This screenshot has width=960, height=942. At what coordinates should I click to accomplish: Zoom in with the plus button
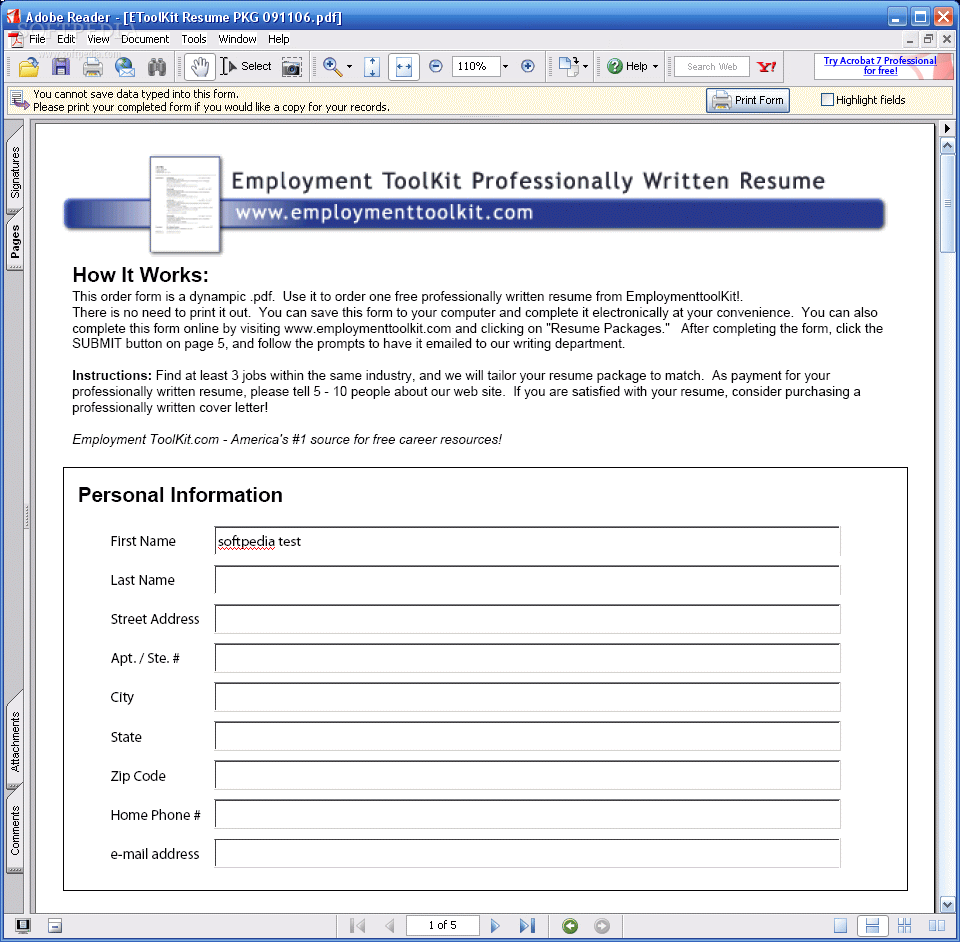527,66
